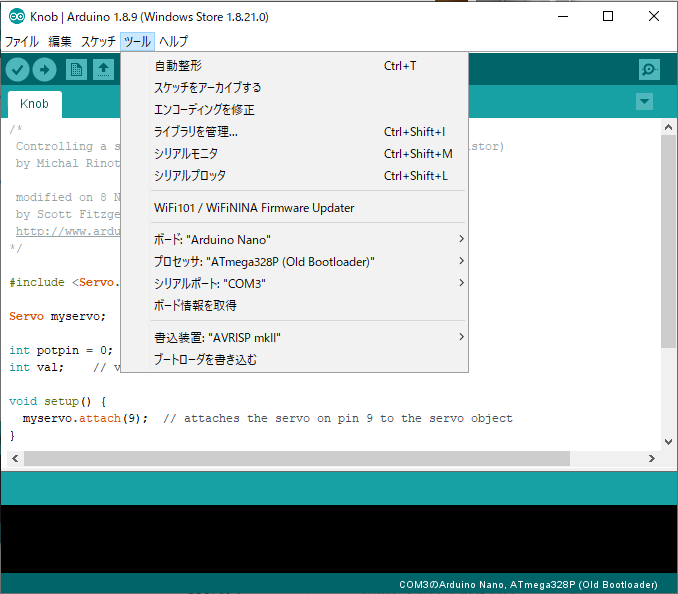Open the tab options dropdown arrow
This screenshot has height=594, width=678.
coord(644,102)
